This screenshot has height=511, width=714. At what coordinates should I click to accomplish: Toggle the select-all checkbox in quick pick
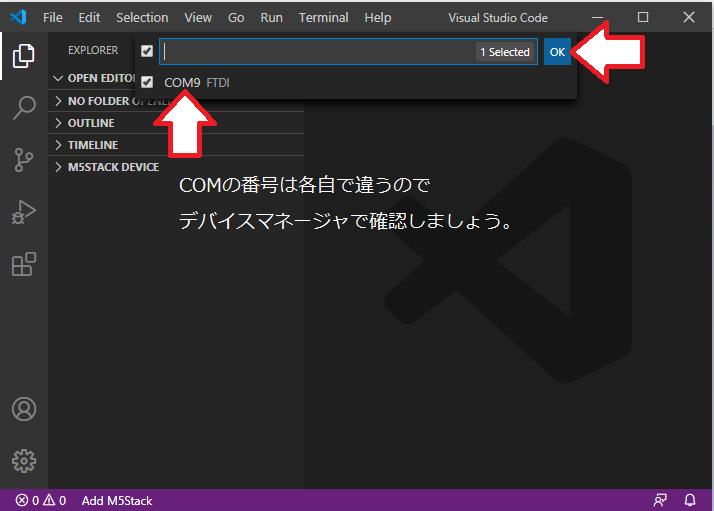pyautogui.click(x=147, y=51)
